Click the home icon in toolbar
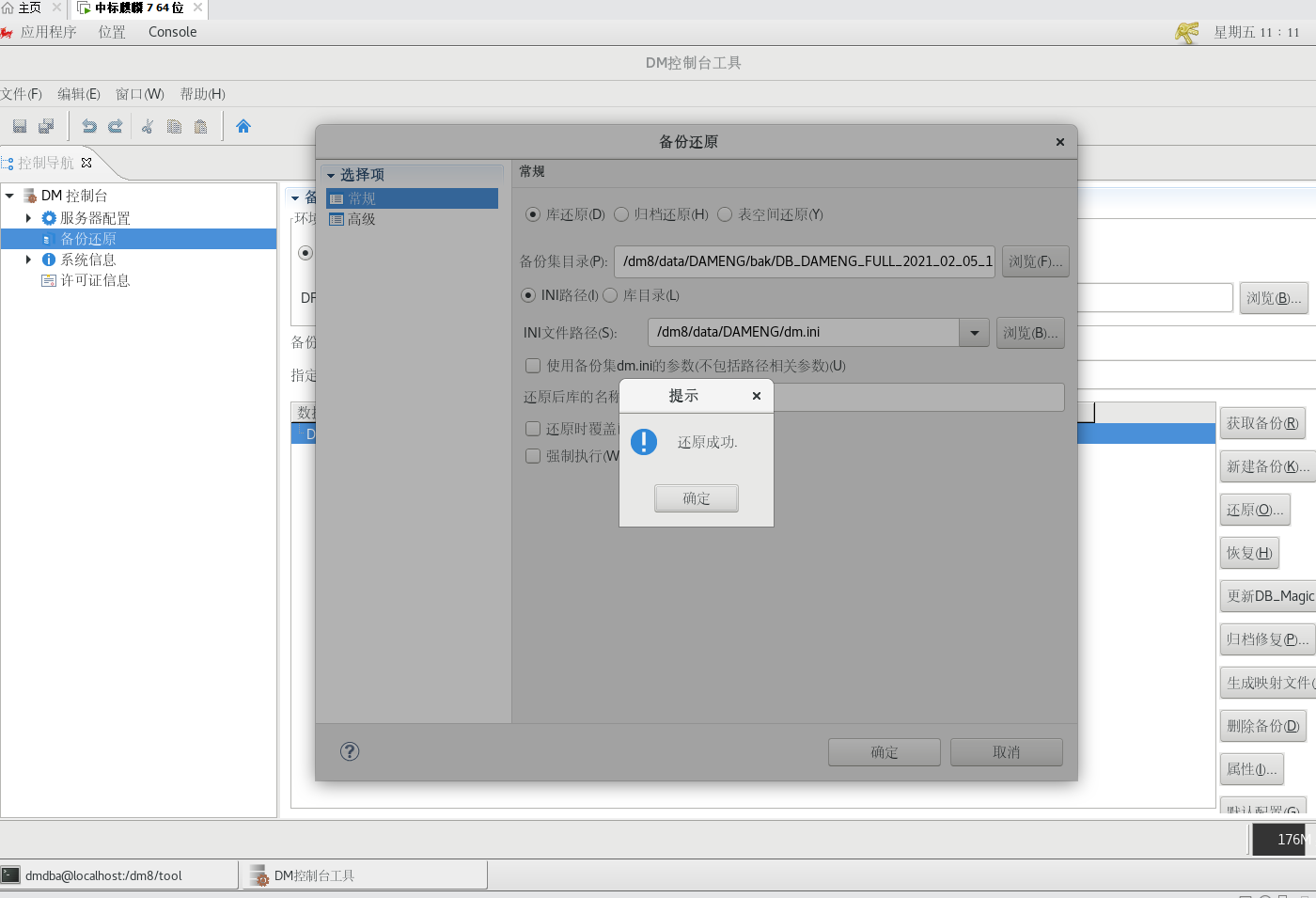 [243, 126]
